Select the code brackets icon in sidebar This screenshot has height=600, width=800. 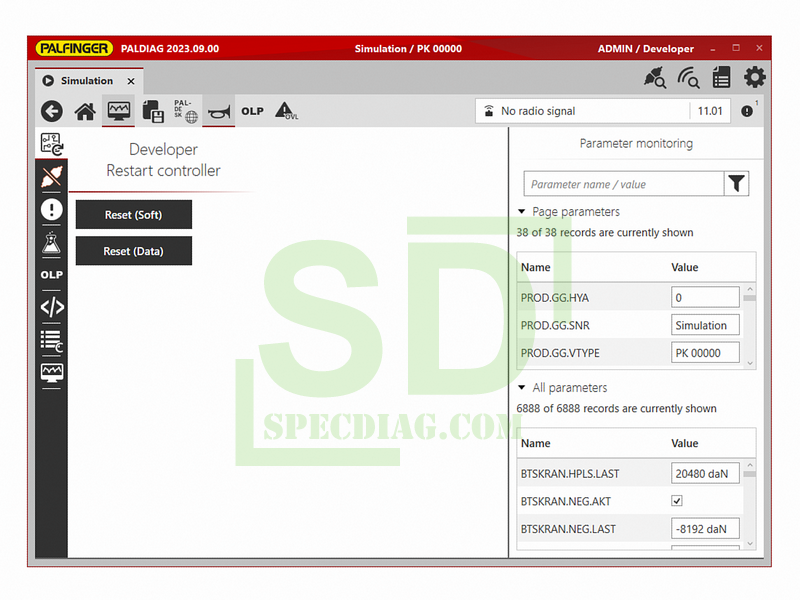52,307
